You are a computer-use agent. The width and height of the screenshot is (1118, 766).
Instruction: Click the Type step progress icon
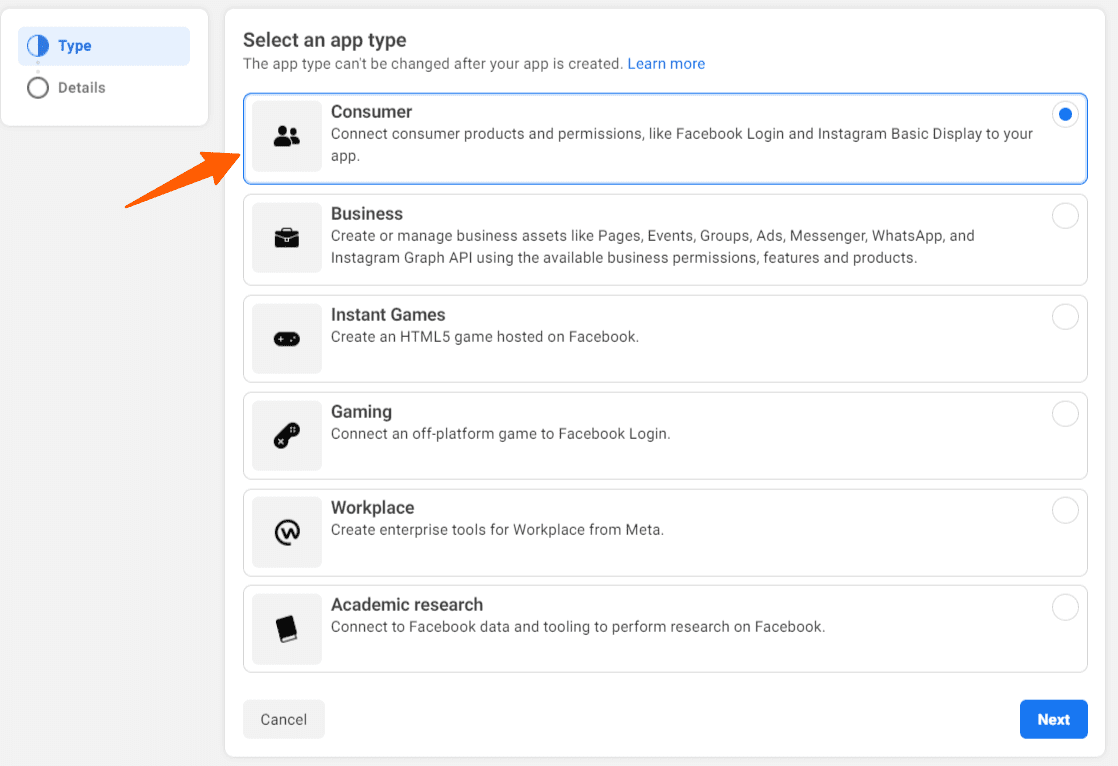(x=38, y=45)
